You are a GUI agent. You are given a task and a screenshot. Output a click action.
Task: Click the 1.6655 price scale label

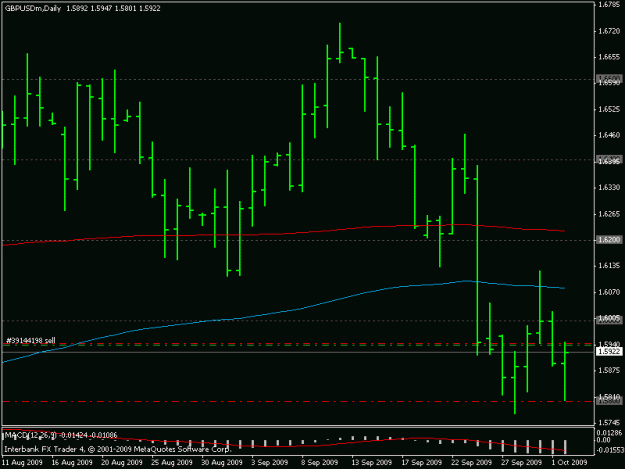click(x=609, y=57)
